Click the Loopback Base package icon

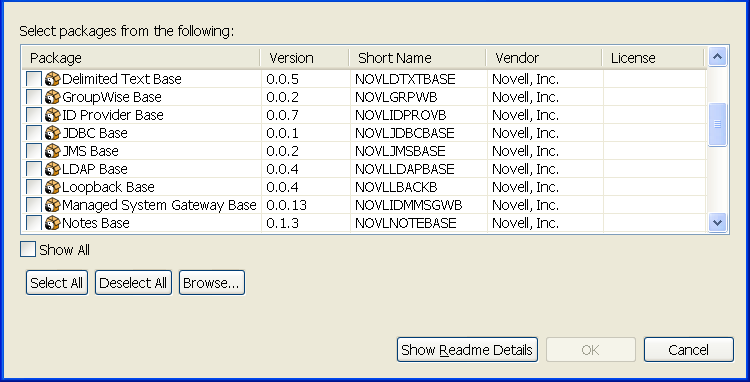[53, 187]
